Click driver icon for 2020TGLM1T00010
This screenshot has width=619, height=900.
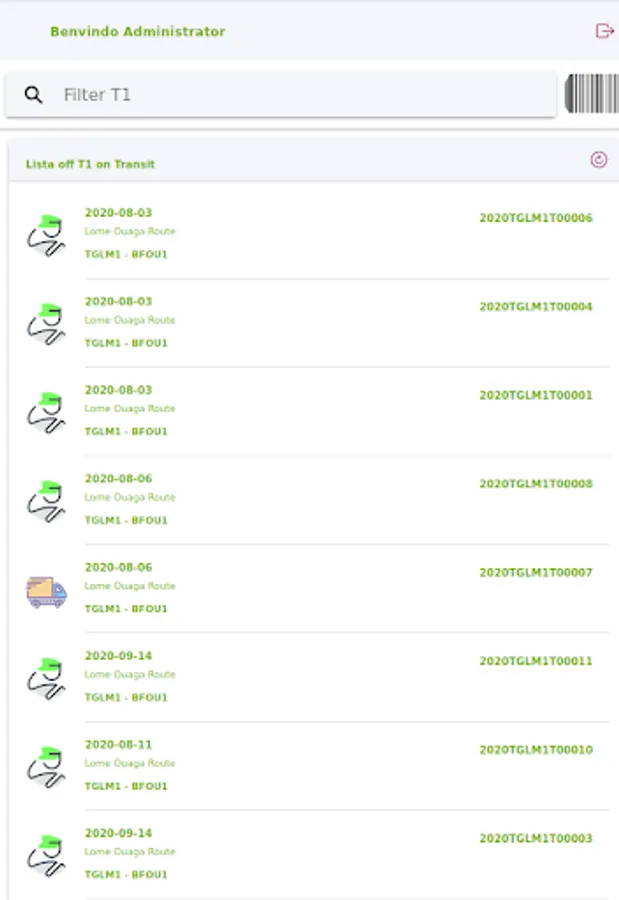pos(46,767)
